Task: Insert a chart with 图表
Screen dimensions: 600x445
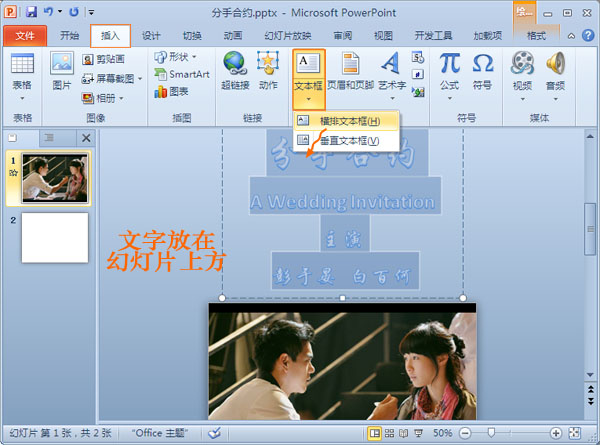Action: coord(171,91)
